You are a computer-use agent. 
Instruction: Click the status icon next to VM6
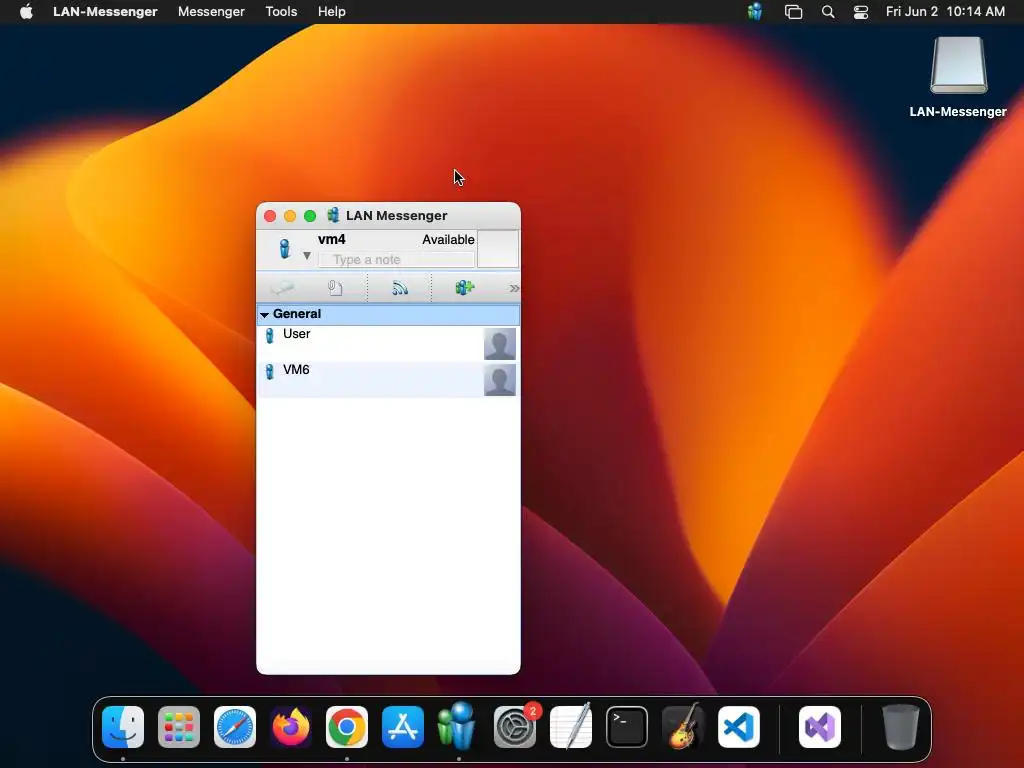pyautogui.click(x=270, y=372)
